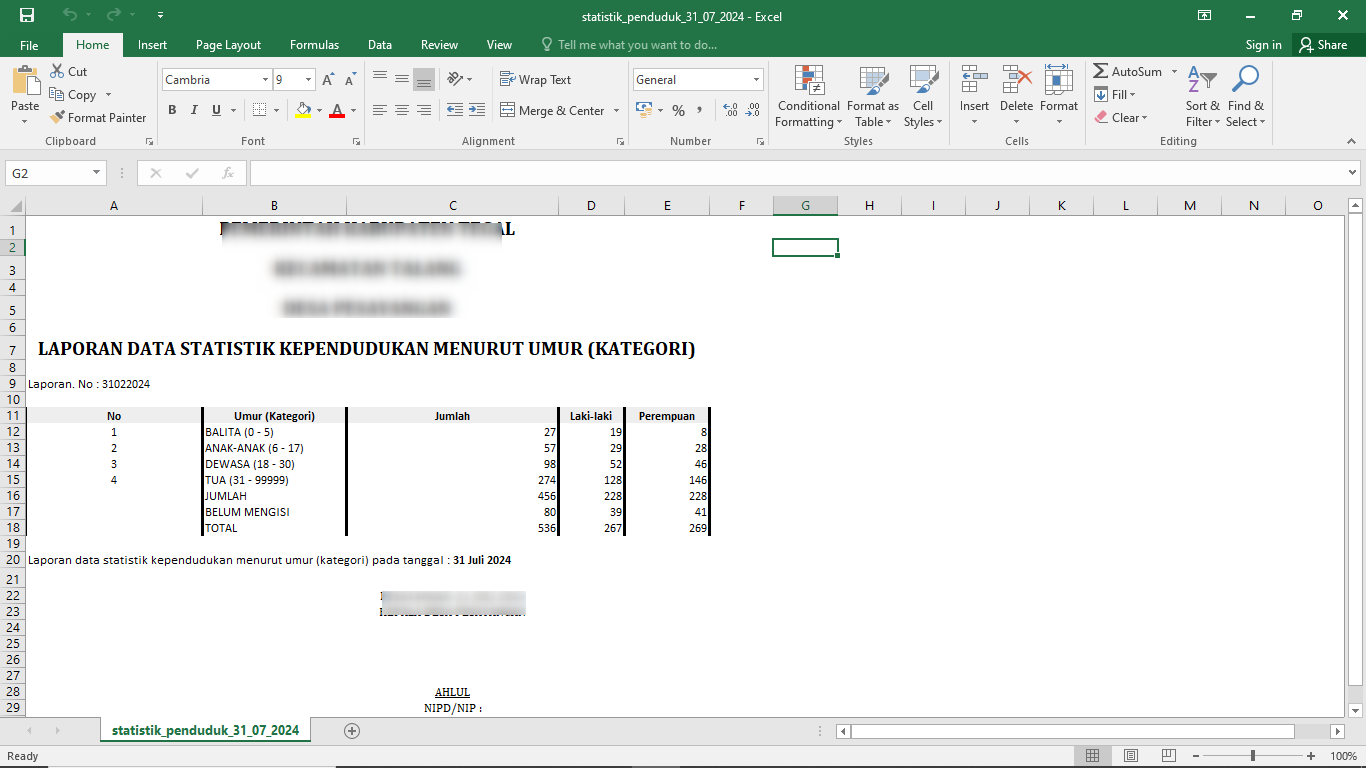Viewport: 1366px width, 768px height.
Task: Open the Customize Quick Access Toolbar dropdown
Action: coord(161,15)
